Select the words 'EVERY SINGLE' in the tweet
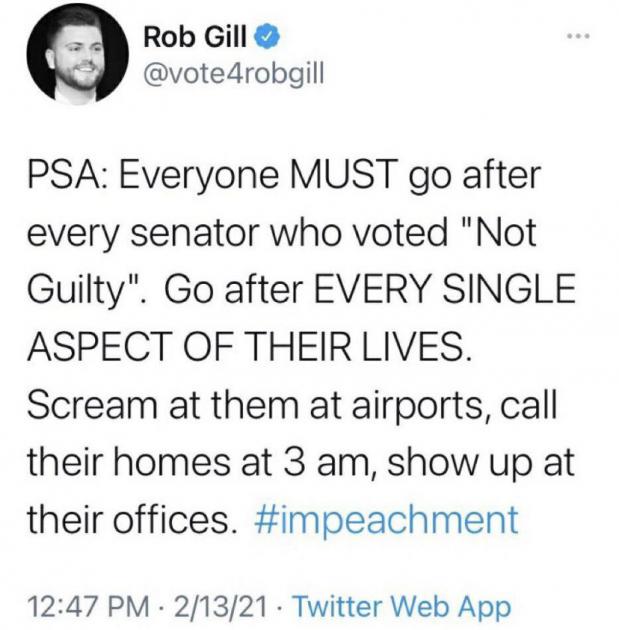Viewport: 619px width, 630px height. click(x=445, y=290)
